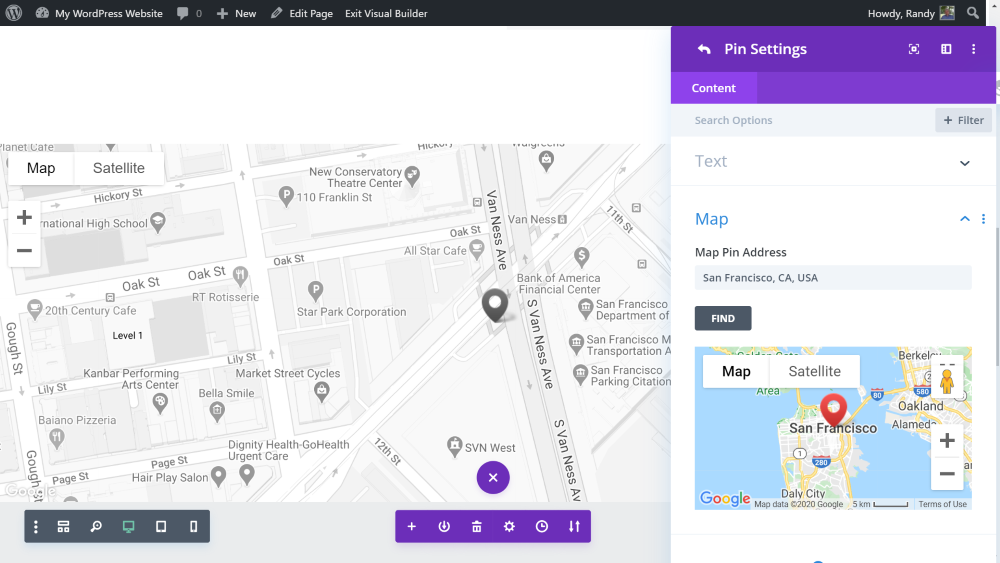The width and height of the screenshot is (1000, 563).
Task: Open portability import export arrows
Action: [x=574, y=527]
